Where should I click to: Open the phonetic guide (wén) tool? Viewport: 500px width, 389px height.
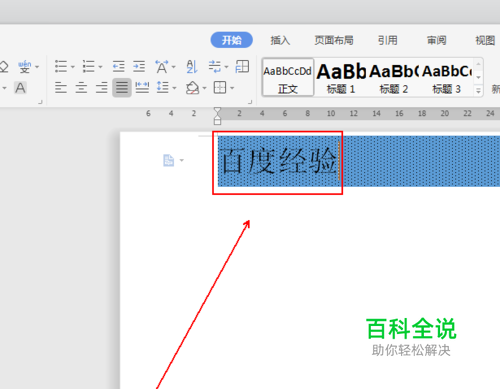click(25, 67)
